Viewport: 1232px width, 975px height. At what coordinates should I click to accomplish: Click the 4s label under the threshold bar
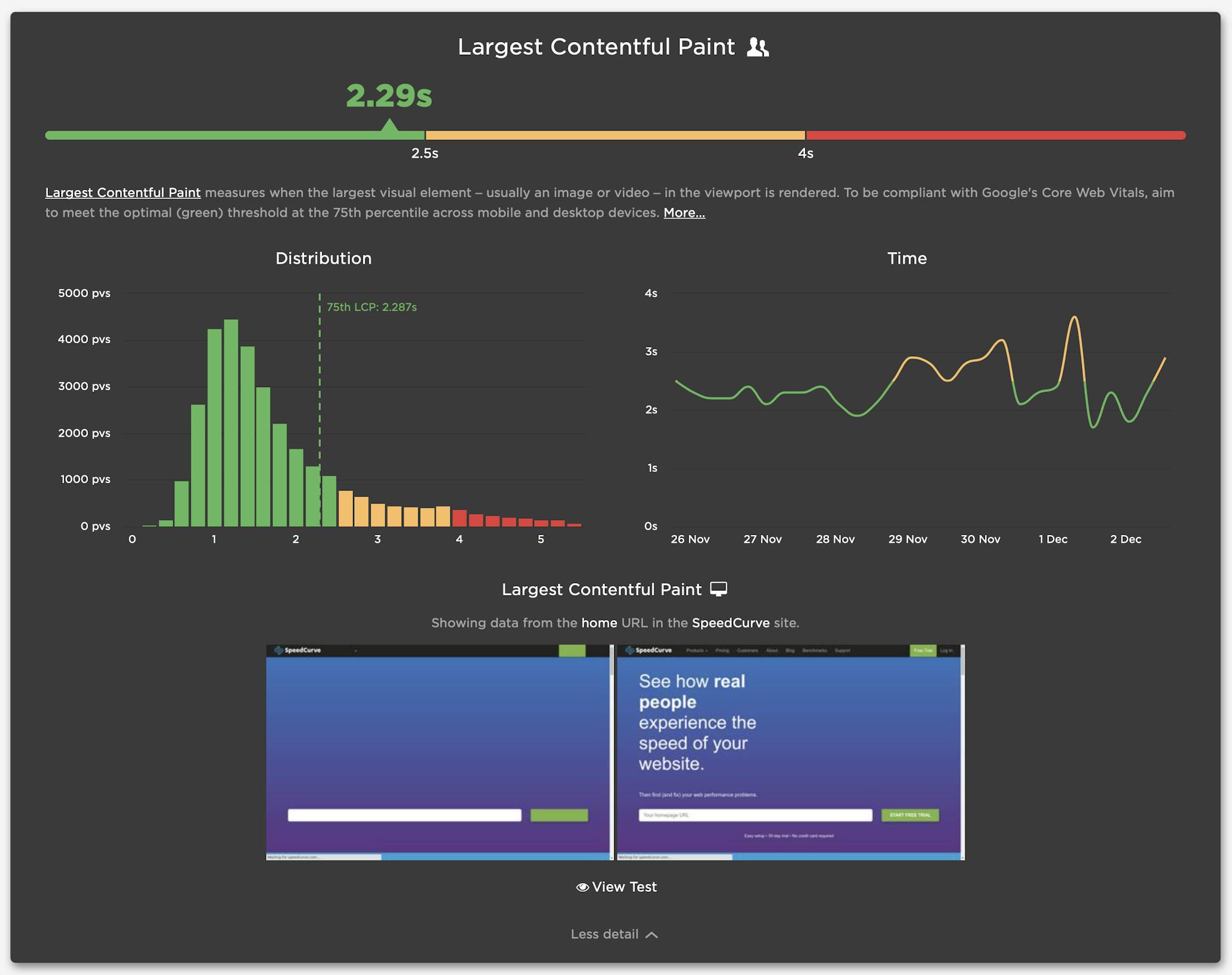807,153
